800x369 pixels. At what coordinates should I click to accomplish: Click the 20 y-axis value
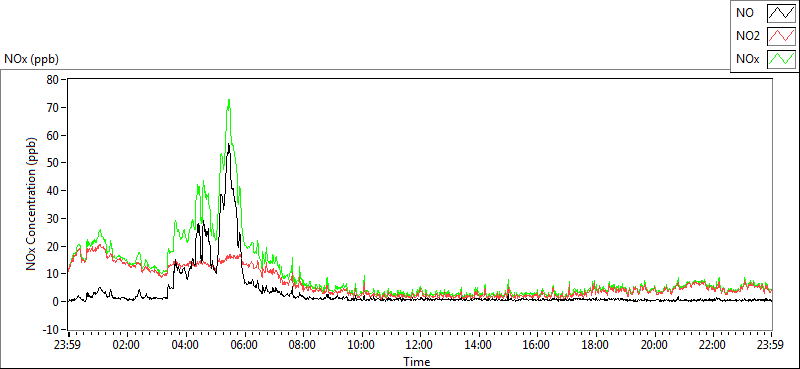click(52, 246)
